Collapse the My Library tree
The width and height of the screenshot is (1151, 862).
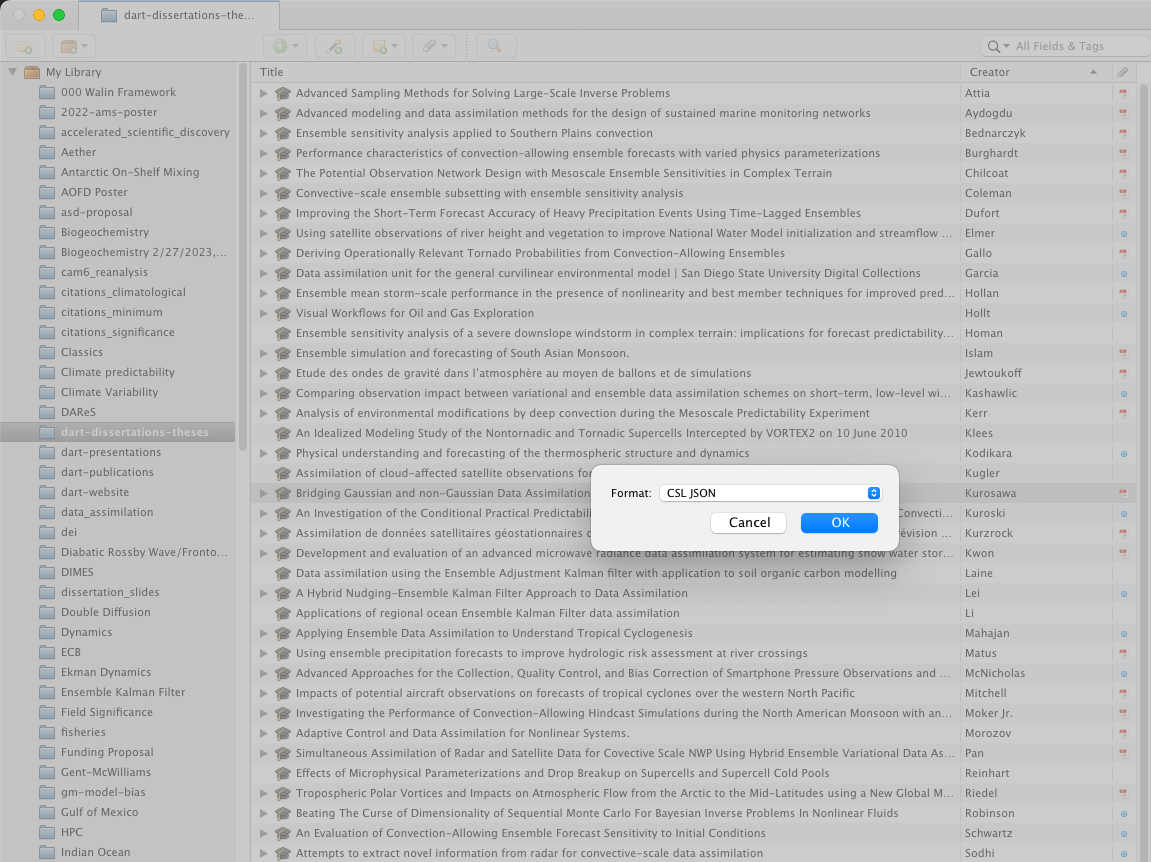[13, 72]
